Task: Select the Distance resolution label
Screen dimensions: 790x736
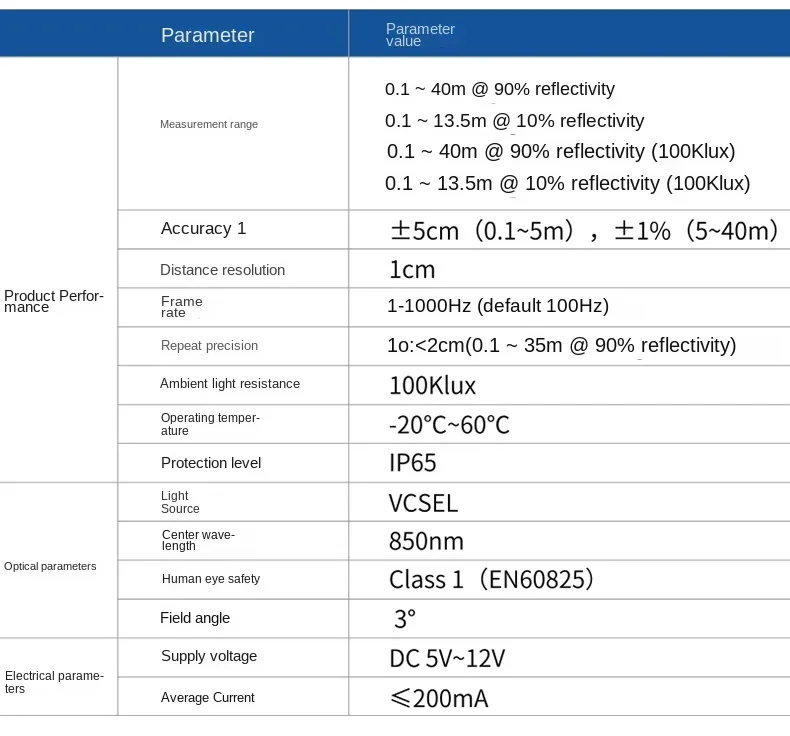Action: (x=222, y=270)
